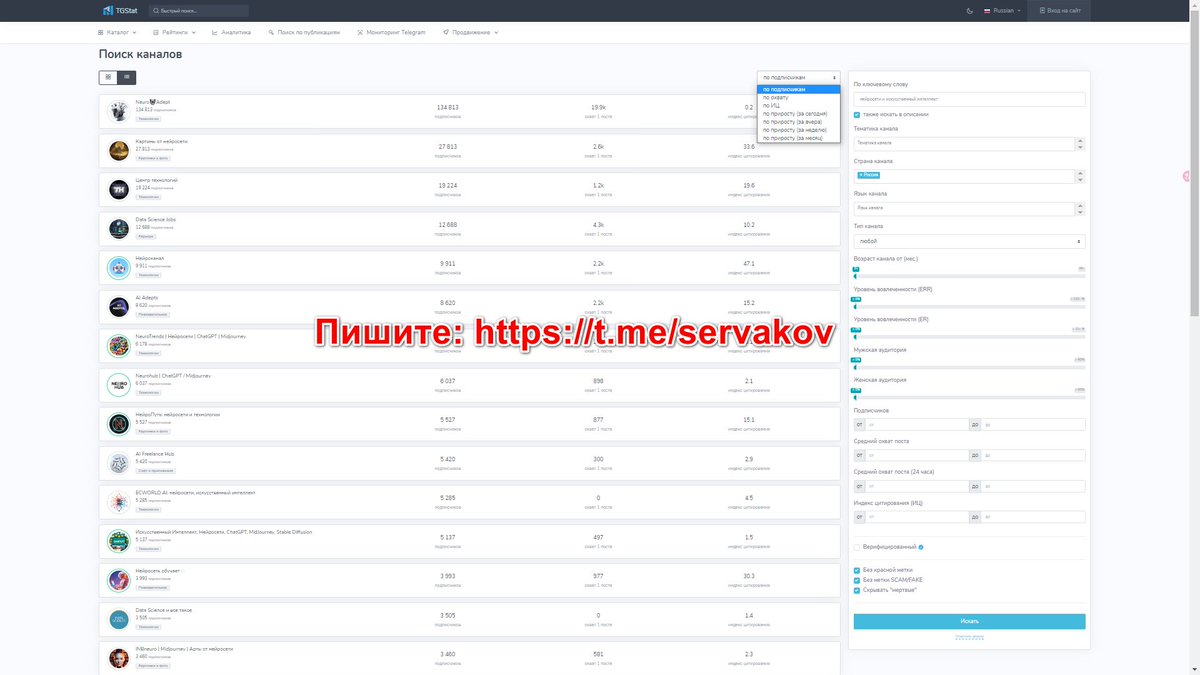Click the TGStat logo
Screen dimensions: 1200x675
(x=118, y=11)
